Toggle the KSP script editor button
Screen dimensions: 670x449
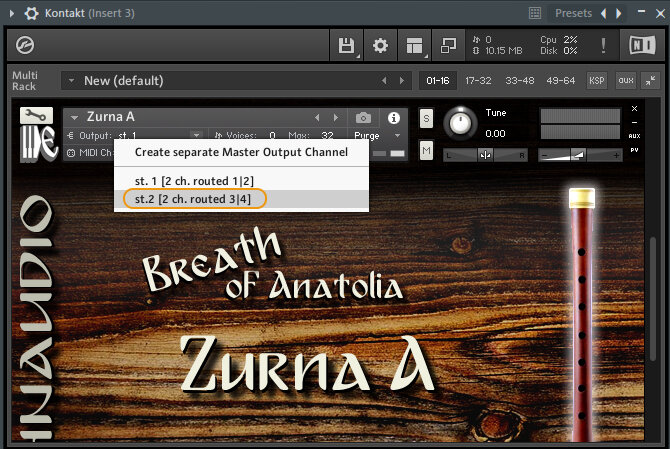pos(597,80)
